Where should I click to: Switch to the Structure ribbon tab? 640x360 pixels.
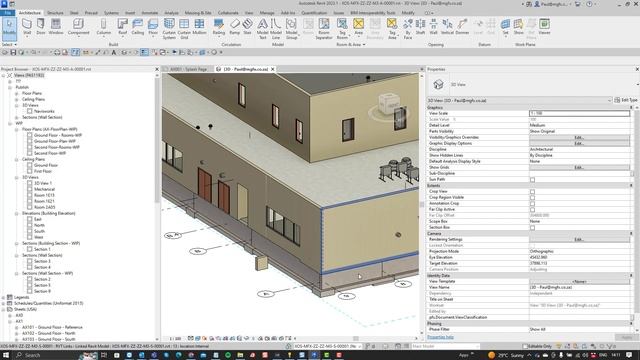pos(55,13)
